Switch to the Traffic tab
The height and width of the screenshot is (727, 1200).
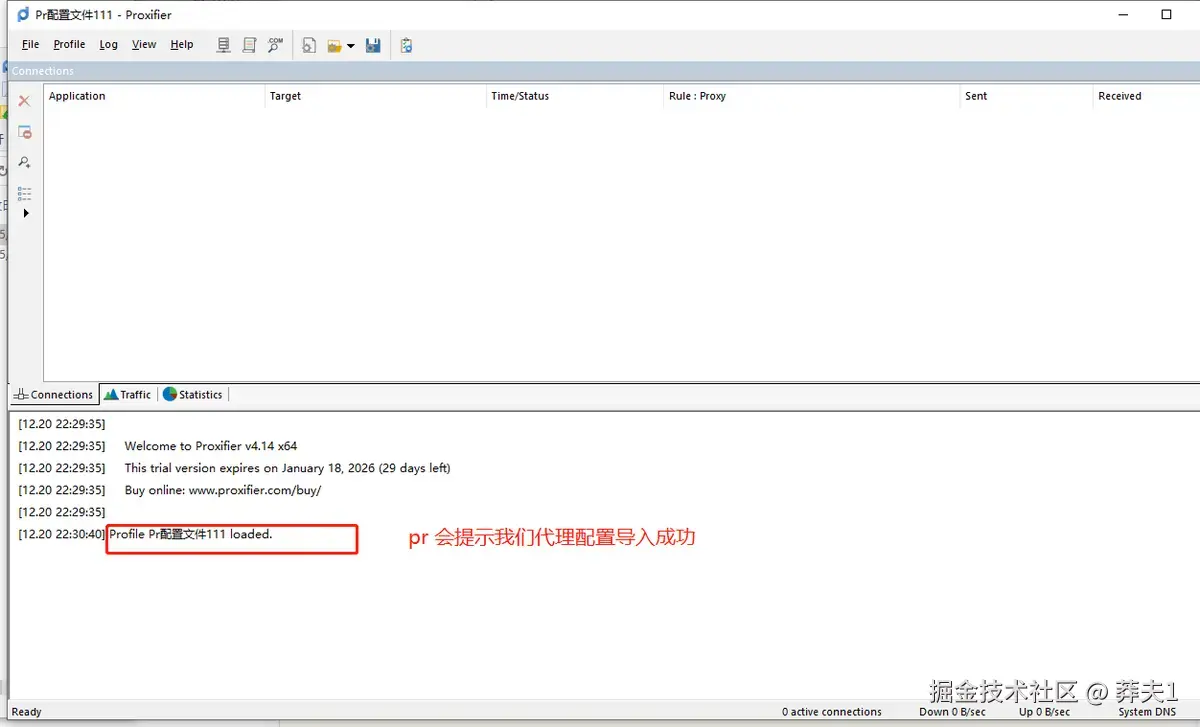coord(128,394)
